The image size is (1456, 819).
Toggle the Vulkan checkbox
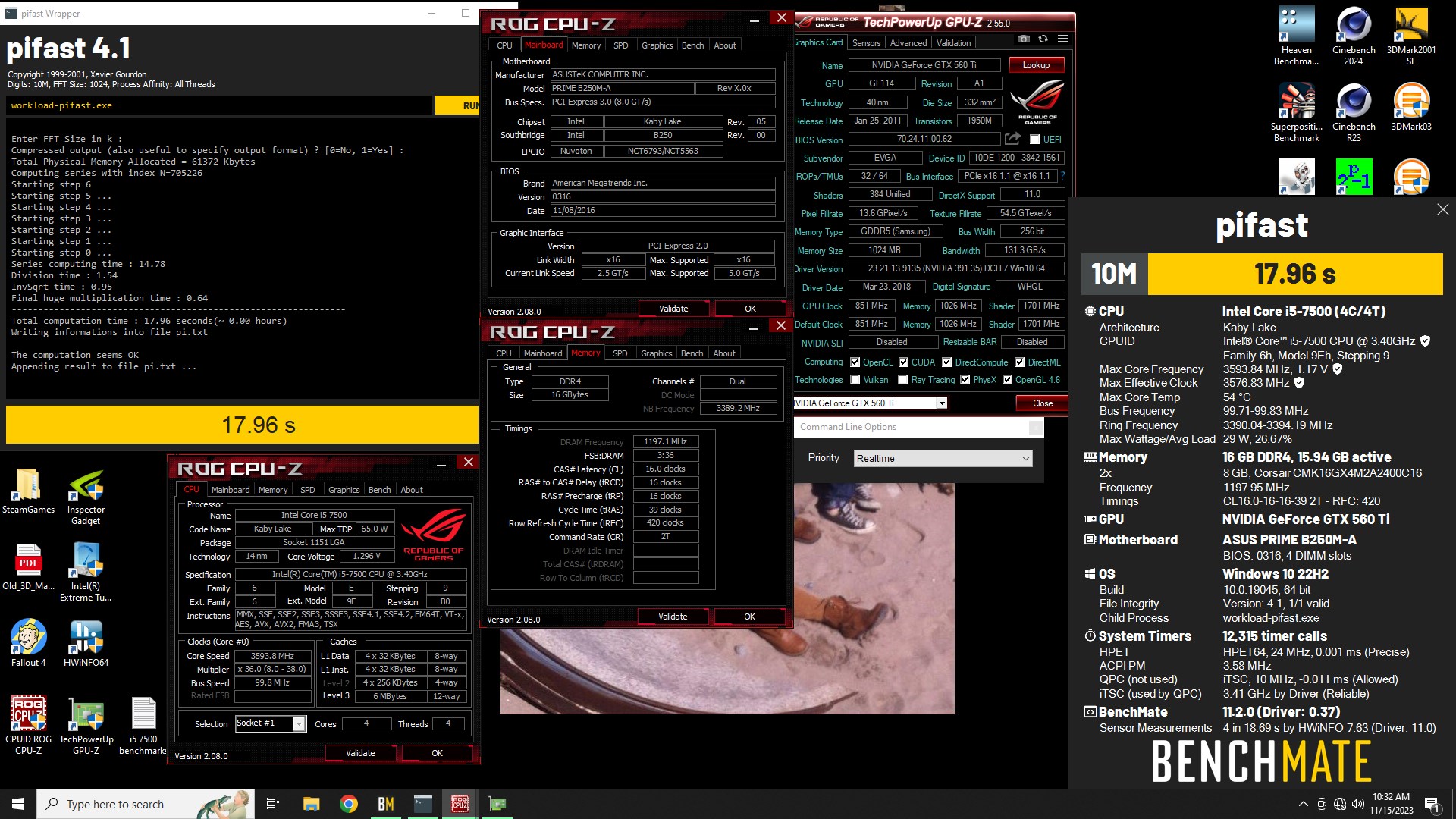pos(855,380)
